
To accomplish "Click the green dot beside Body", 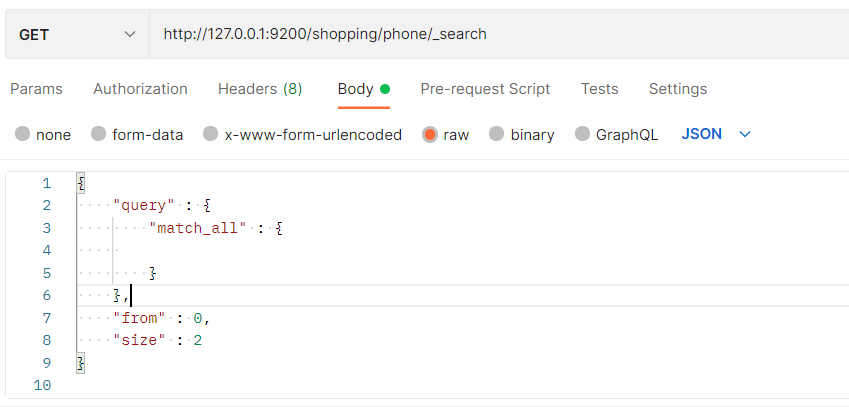I will tap(385, 89).
